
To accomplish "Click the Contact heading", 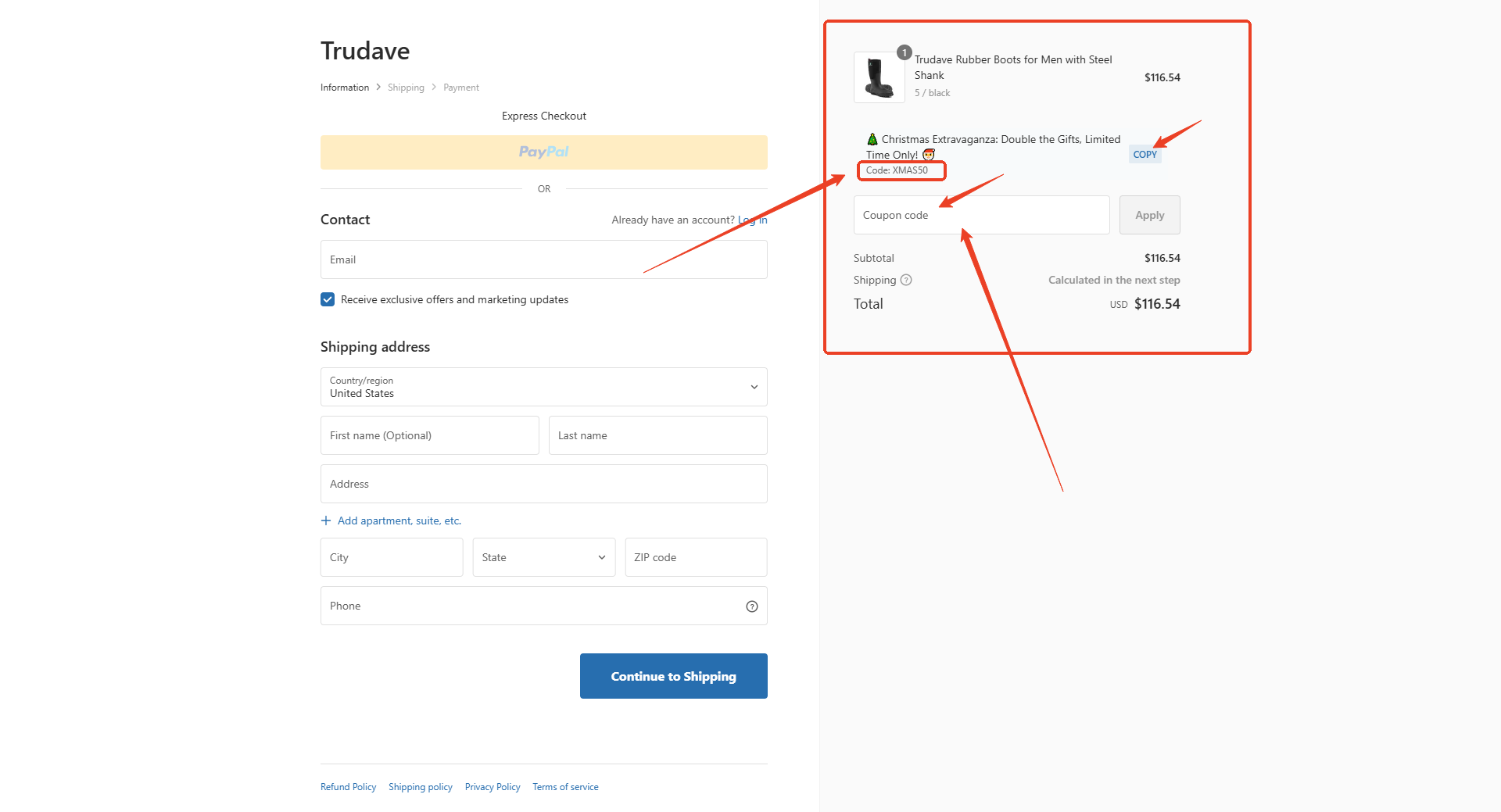I will (x=346, y=220).
